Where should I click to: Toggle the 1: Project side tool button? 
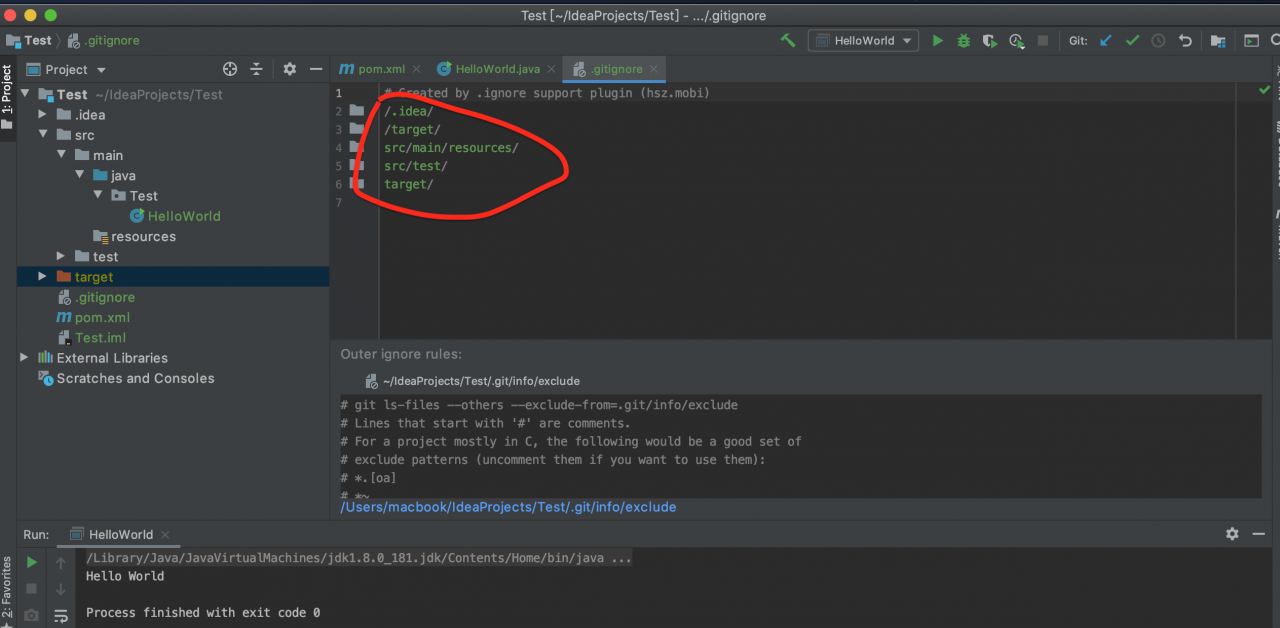point(7,97)
